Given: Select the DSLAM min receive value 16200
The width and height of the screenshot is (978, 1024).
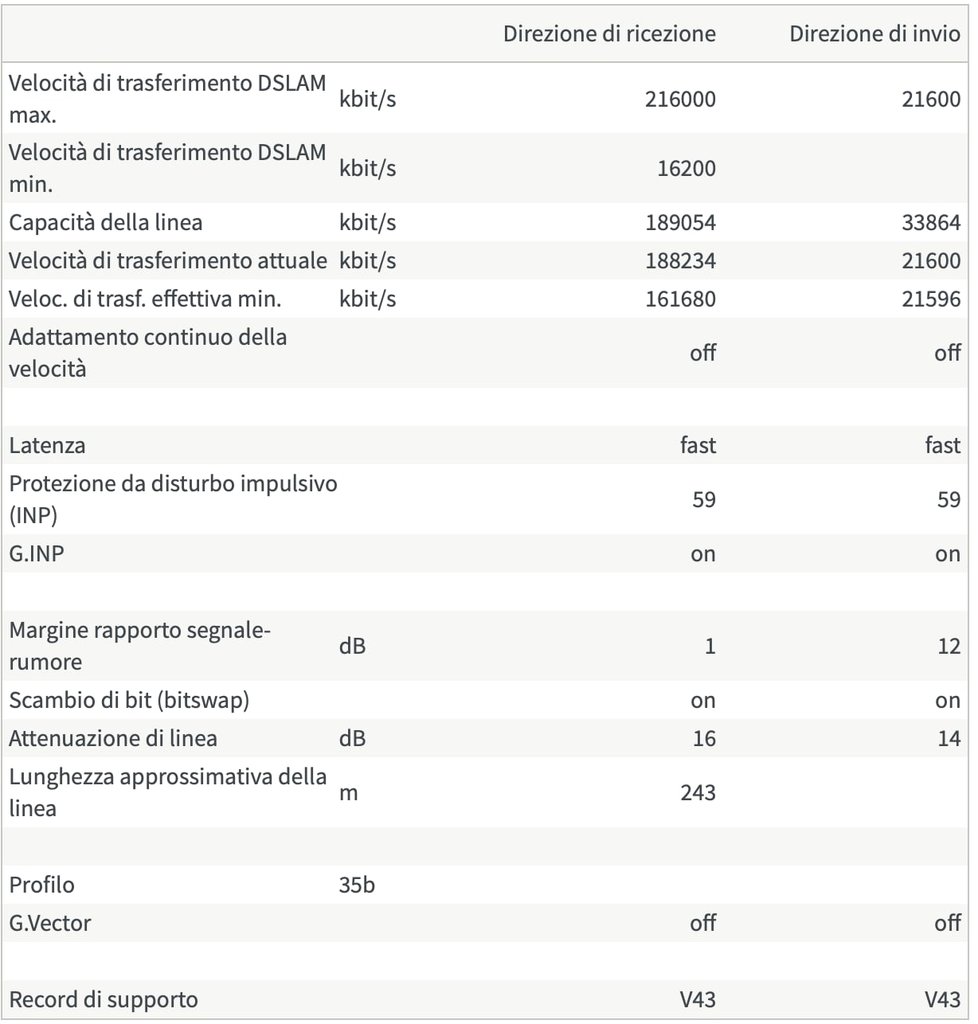Looking at the screenshot, I should [x=686, y=168].
